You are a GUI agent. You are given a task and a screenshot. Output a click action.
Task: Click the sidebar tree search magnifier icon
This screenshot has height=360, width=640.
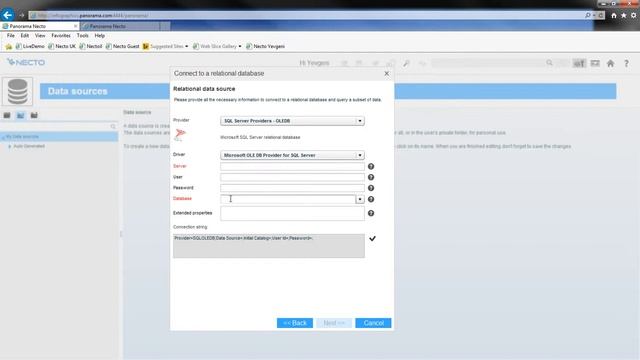113,127
